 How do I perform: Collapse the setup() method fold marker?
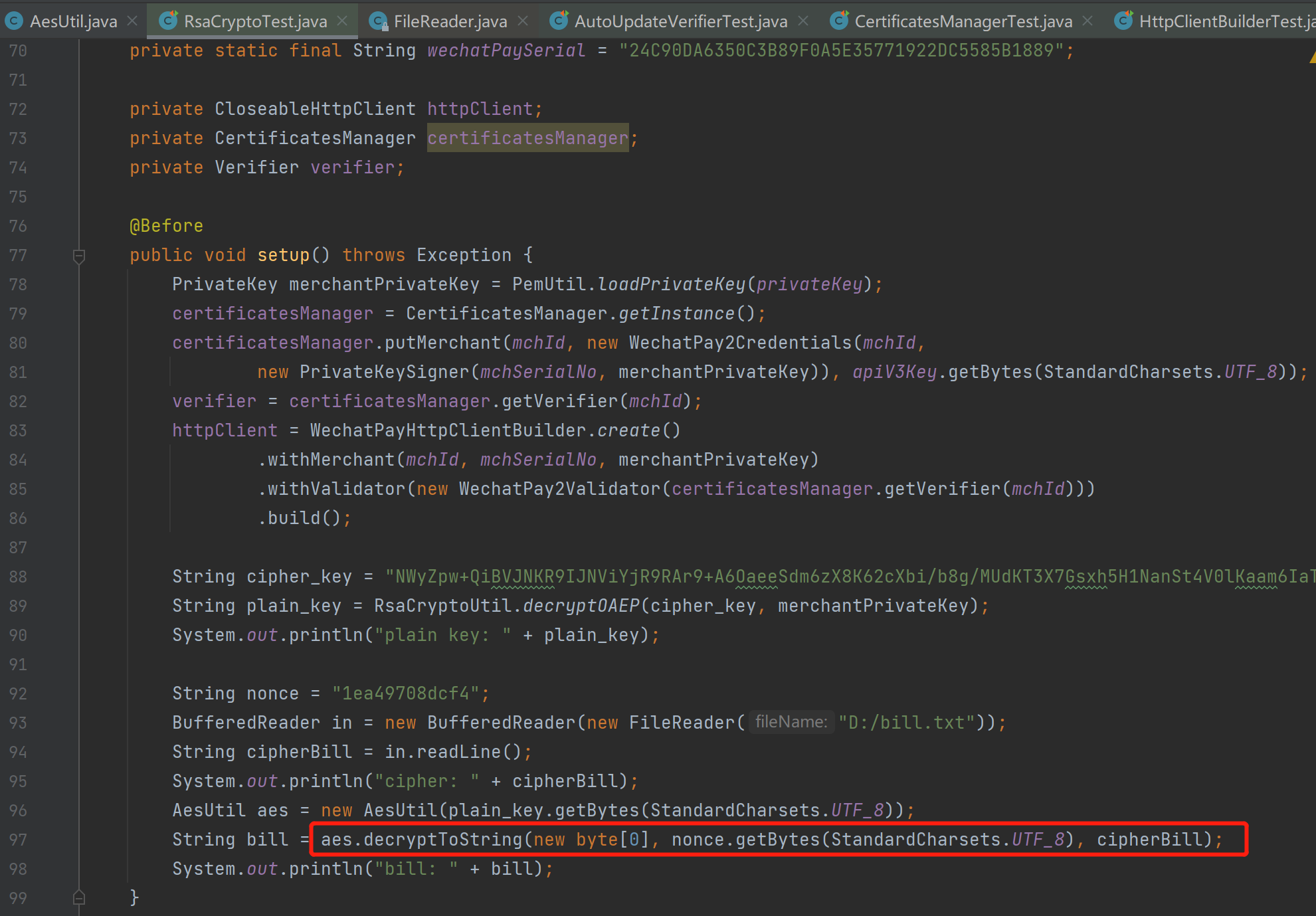79,256
